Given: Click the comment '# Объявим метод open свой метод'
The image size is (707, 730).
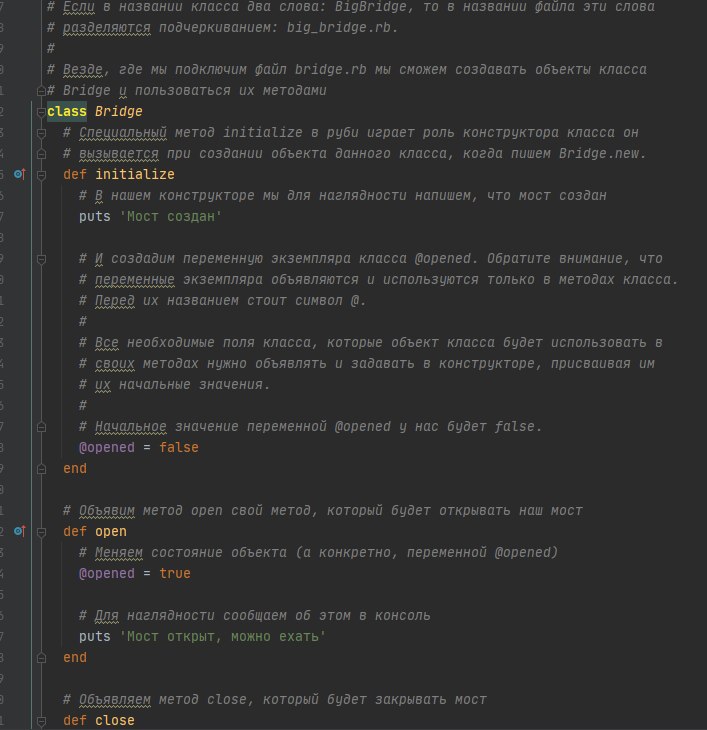Looking at the screenshot, I should [x=323, y=511].
